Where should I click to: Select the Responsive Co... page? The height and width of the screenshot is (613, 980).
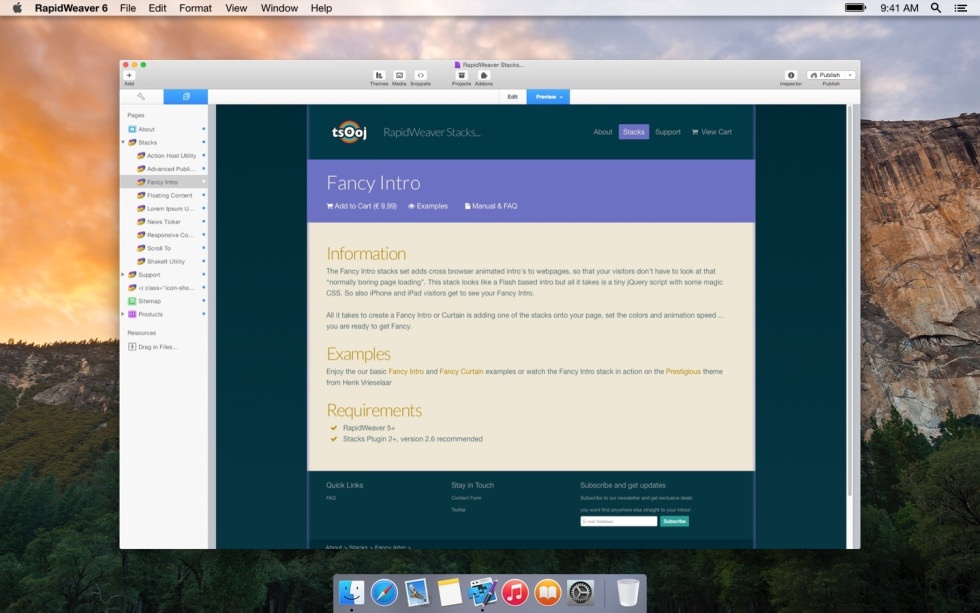170,235
